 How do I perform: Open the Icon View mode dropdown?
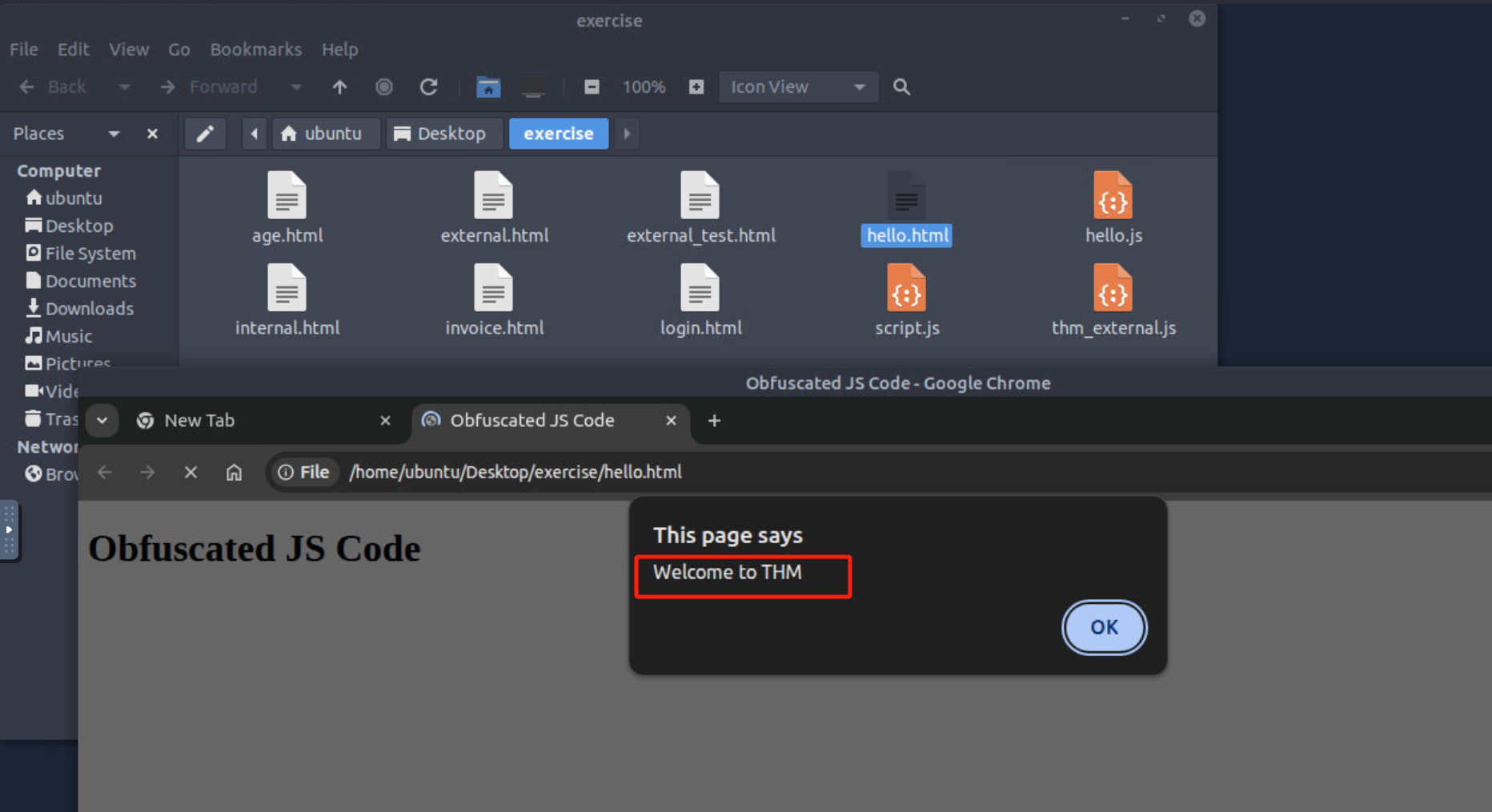pyautogui.click(x=799, y=86)
